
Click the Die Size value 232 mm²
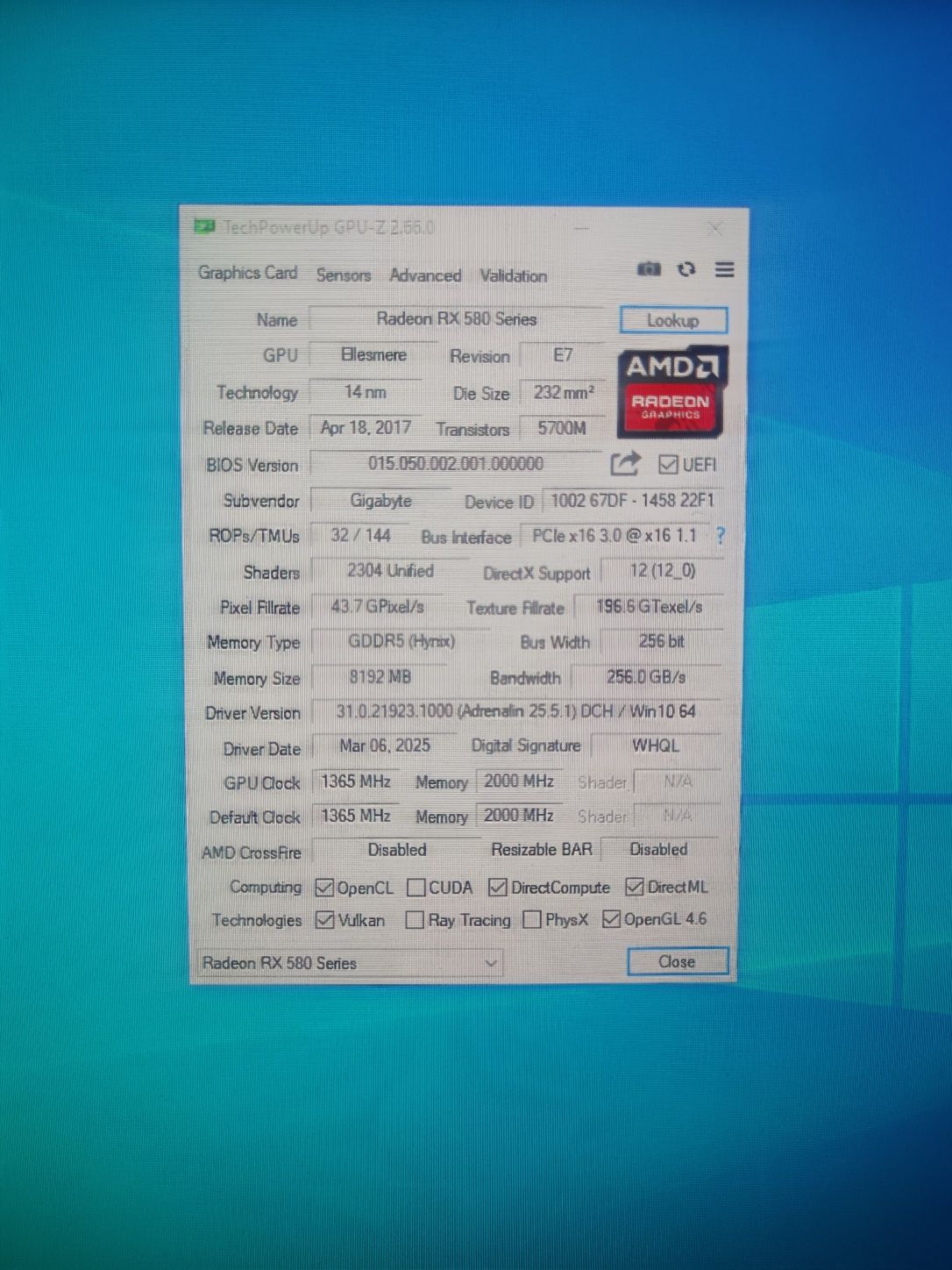pos(564,392)
